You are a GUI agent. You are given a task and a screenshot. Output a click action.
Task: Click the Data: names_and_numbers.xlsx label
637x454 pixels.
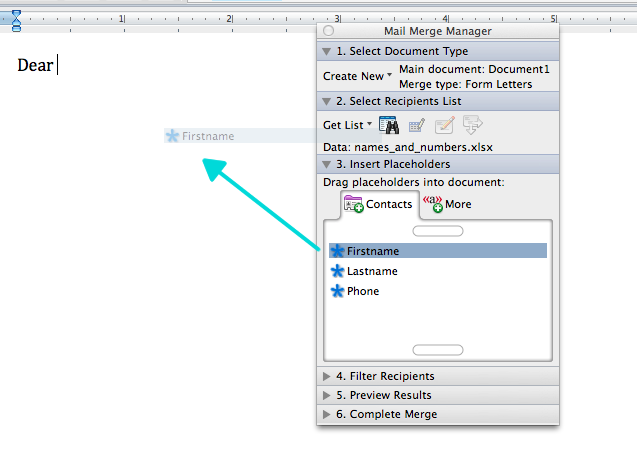coord(408,147)
